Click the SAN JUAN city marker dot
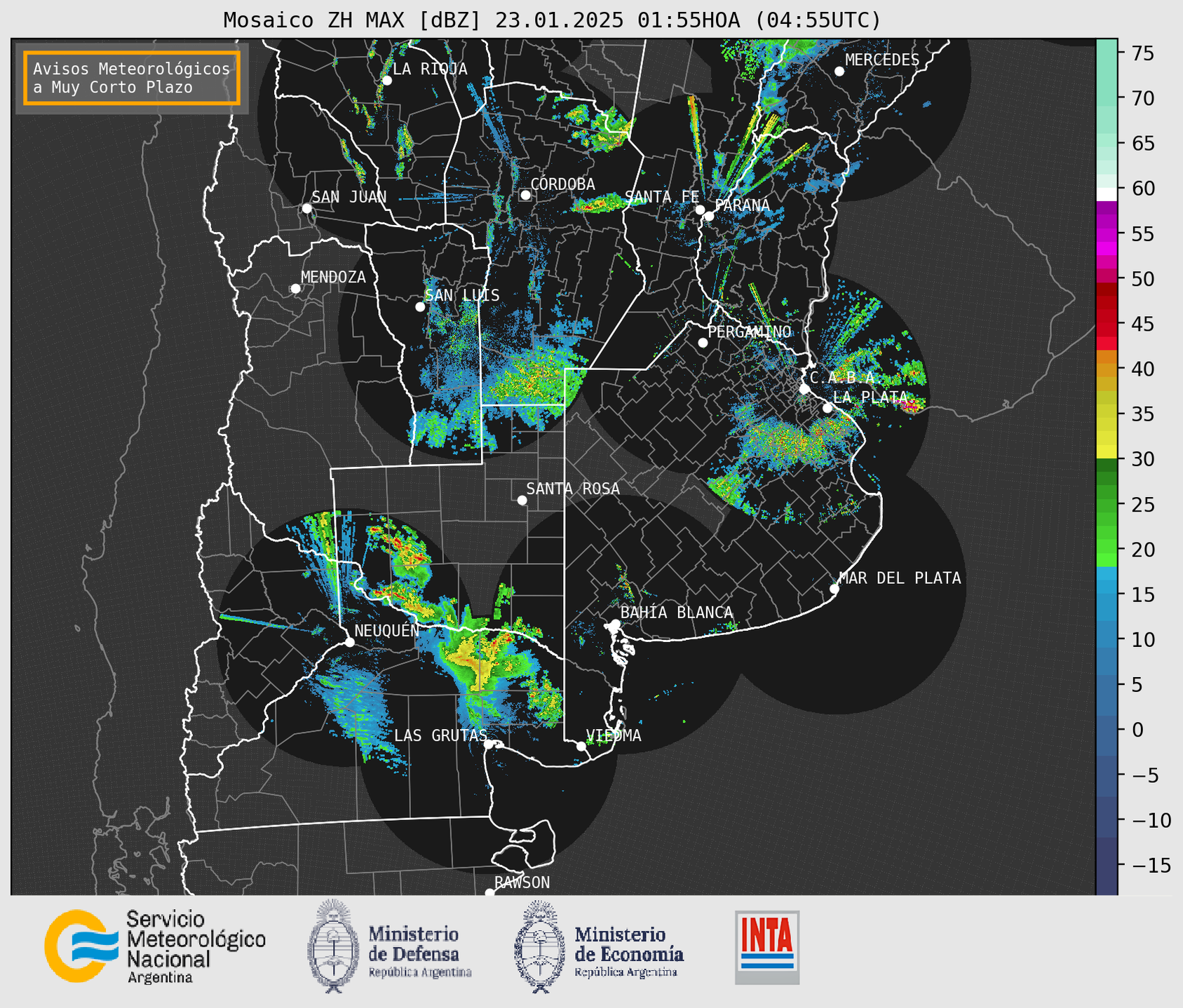 pos(306,208)
